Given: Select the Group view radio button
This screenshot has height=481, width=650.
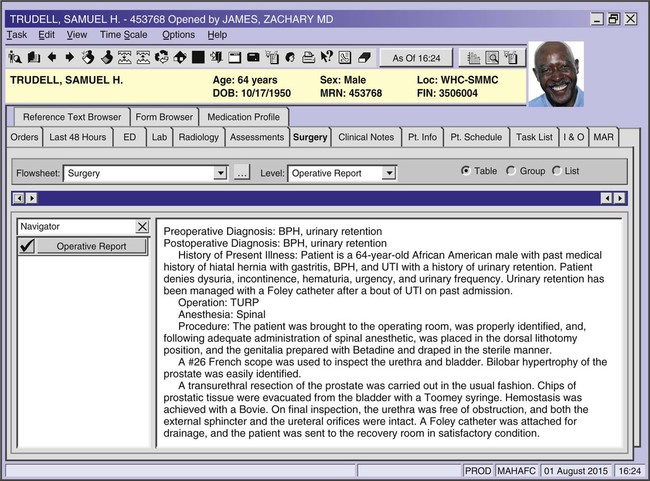Looking at the screenshot, I should [x=511, y=171].
